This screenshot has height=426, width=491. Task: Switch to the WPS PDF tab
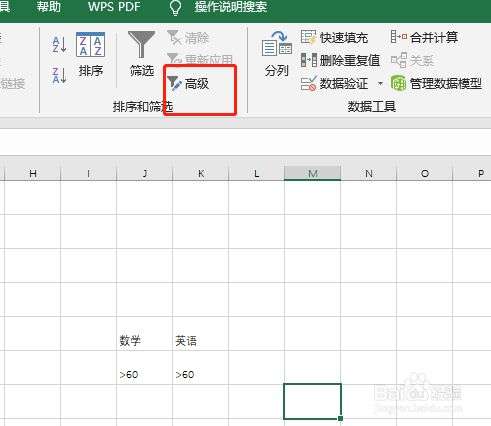pos(114,7)
